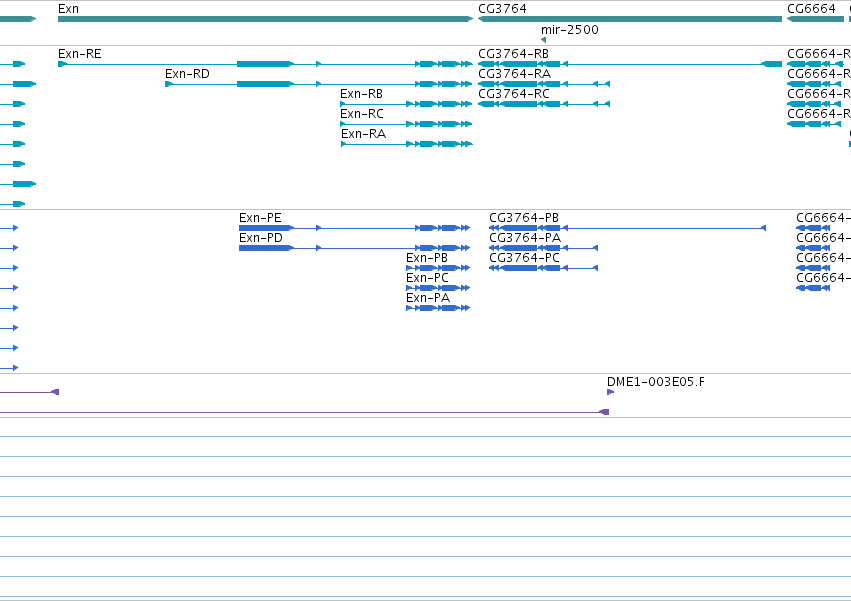Click the CG6664 gene bar
The width and height of the screenshot is (851, 601).
(815, 19)
